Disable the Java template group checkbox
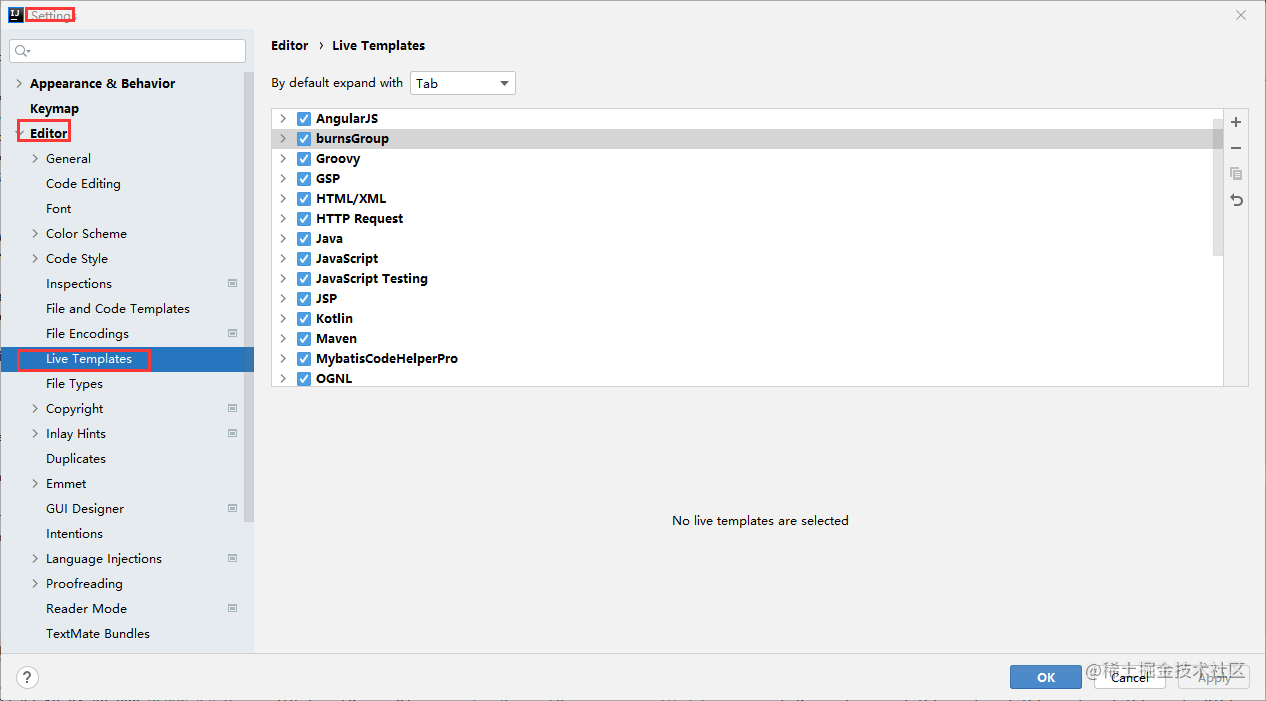1266x701 pixels. coord(304,238)
